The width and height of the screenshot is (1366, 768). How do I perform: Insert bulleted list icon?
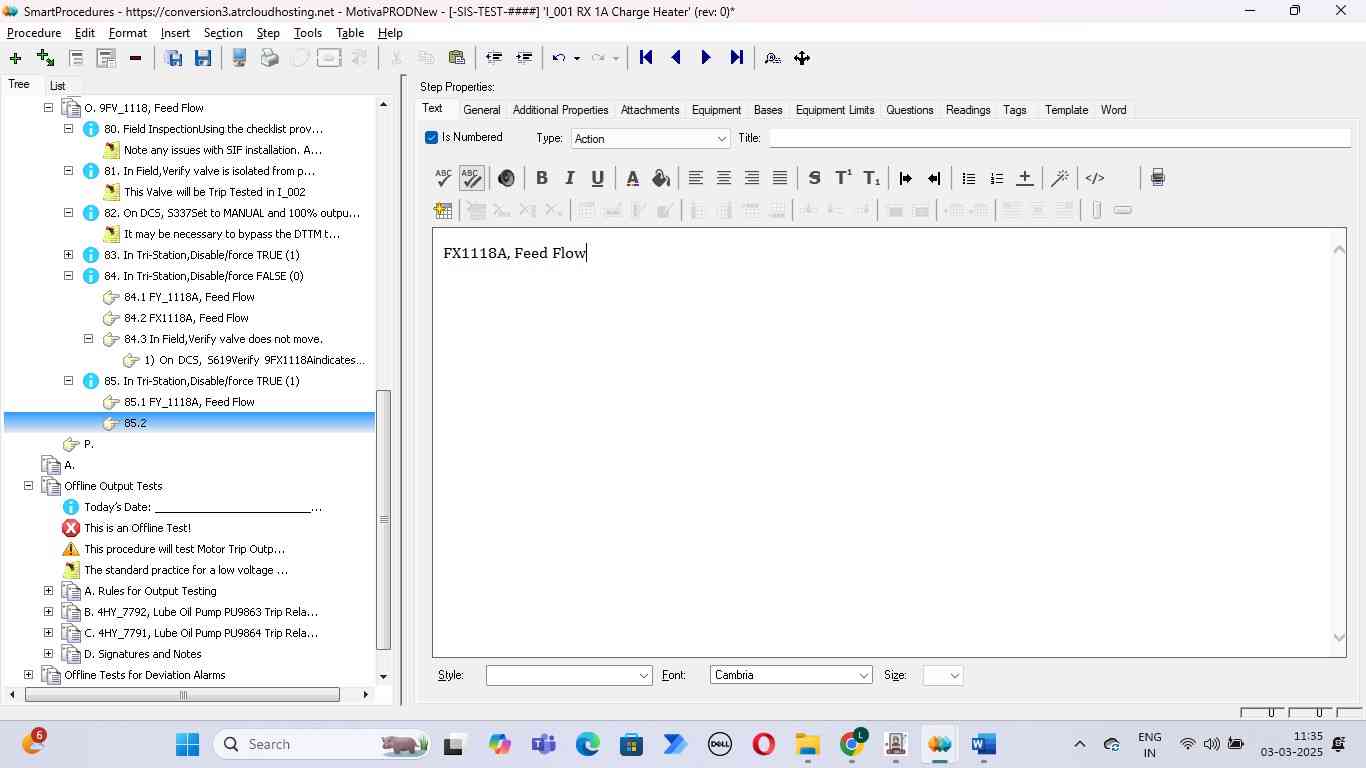968,178
